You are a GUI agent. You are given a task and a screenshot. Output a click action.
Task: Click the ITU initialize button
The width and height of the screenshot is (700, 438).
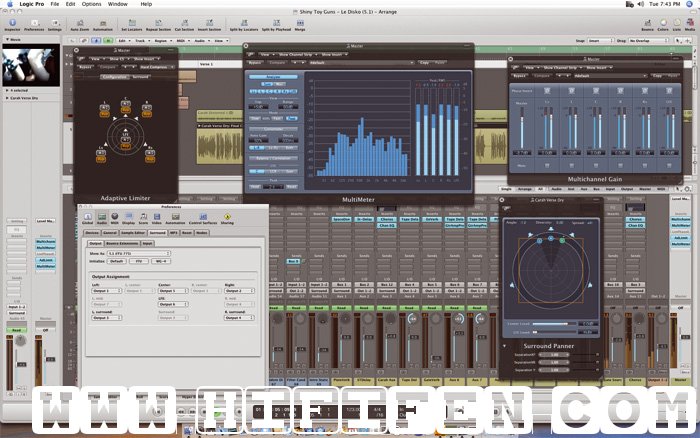tap(139, 261)
